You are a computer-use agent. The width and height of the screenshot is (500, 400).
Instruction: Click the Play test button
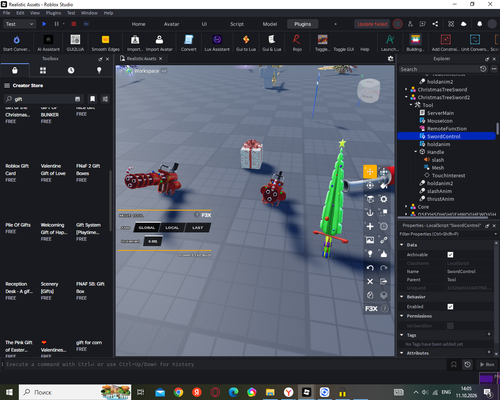coord(44,24)
